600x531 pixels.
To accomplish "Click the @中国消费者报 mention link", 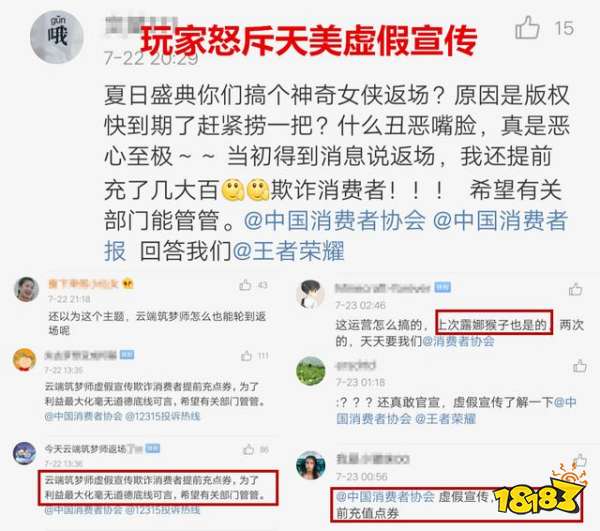I will [336, 236].
